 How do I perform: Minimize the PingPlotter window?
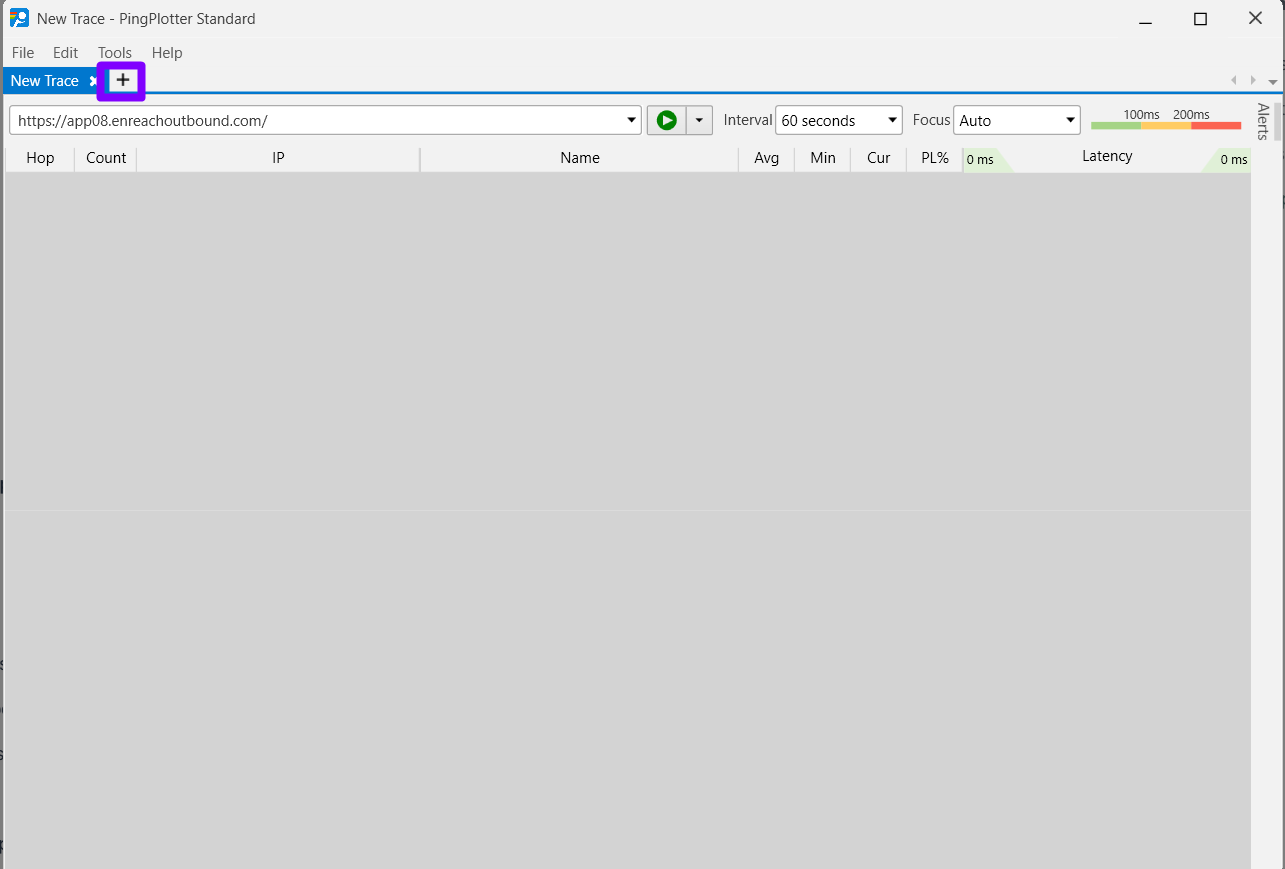pyautogui.click(x=1146, y=18)
